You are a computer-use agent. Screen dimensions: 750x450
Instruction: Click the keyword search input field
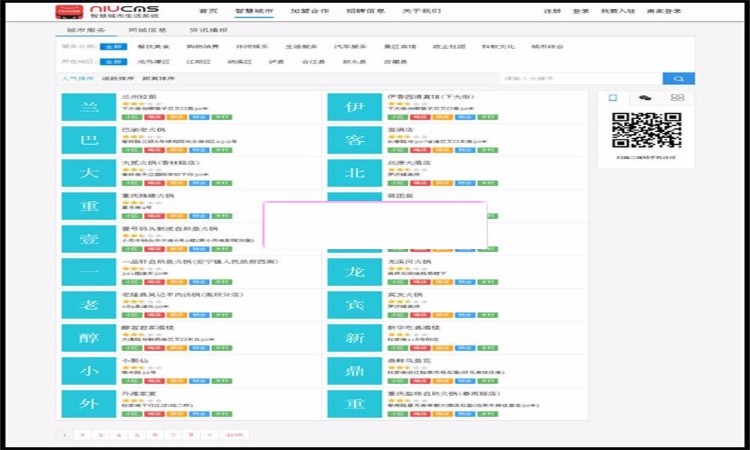(581, 78)
